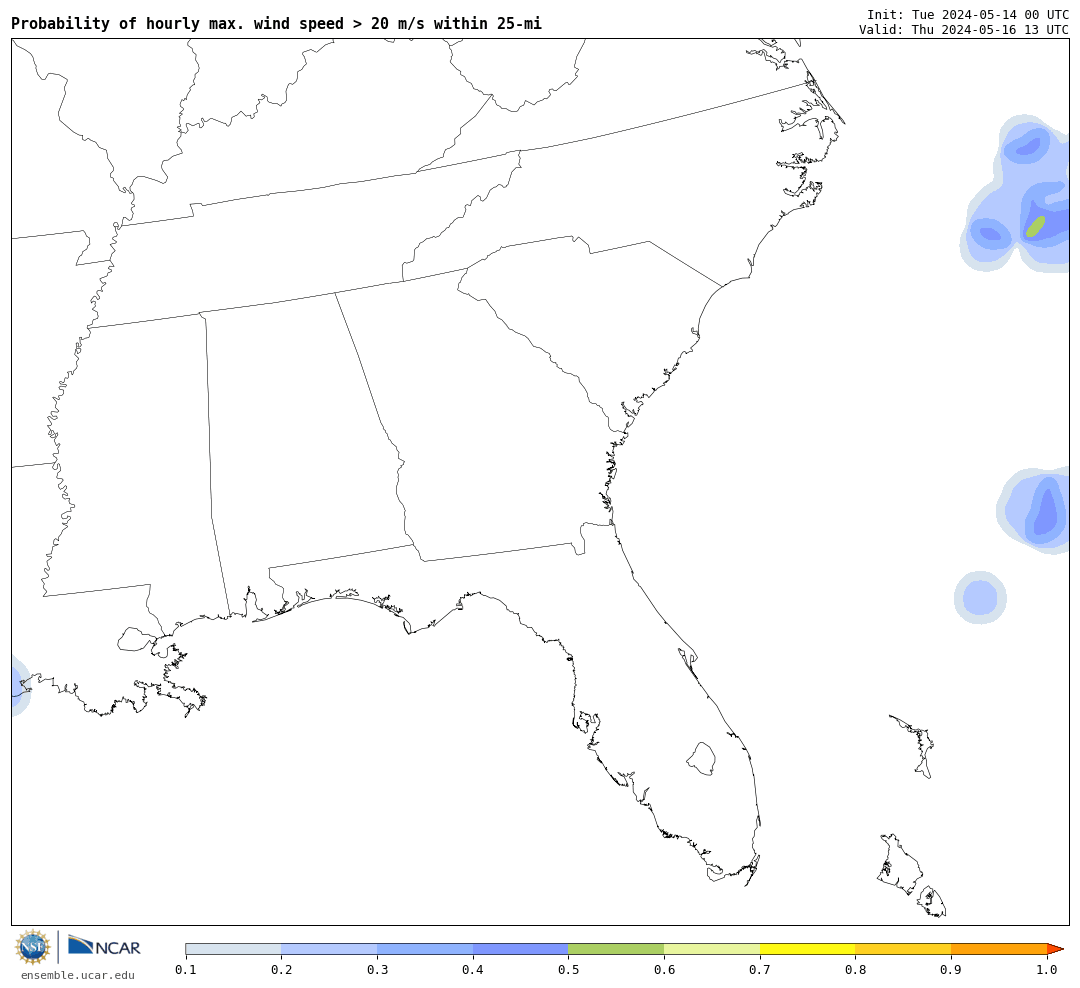This screenshot has width=1080, height=988.
Task: Click the plot title about wind speed probability
Action: (276, 23)
